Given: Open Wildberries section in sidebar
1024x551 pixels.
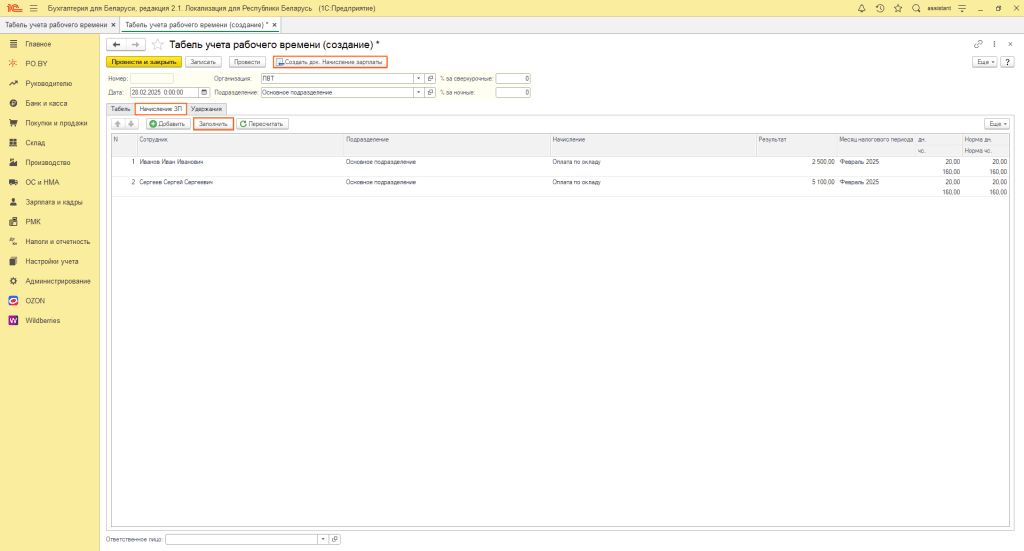Looking at the screenshot, I should [42, 321].
